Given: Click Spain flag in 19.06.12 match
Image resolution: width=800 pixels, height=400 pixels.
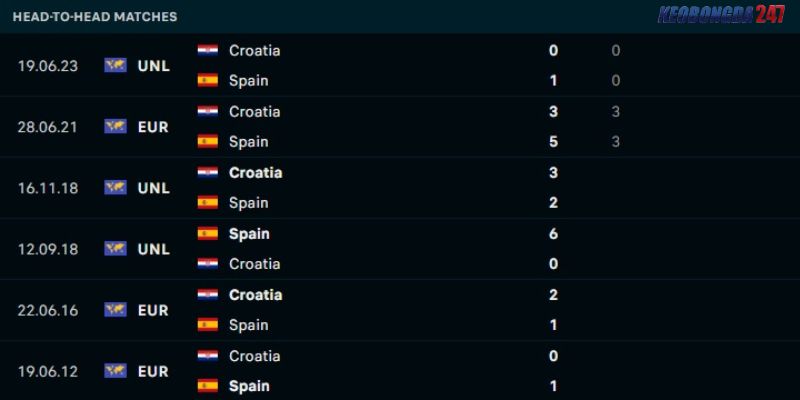Looking at the screenshot, I should tap(208, 386).
